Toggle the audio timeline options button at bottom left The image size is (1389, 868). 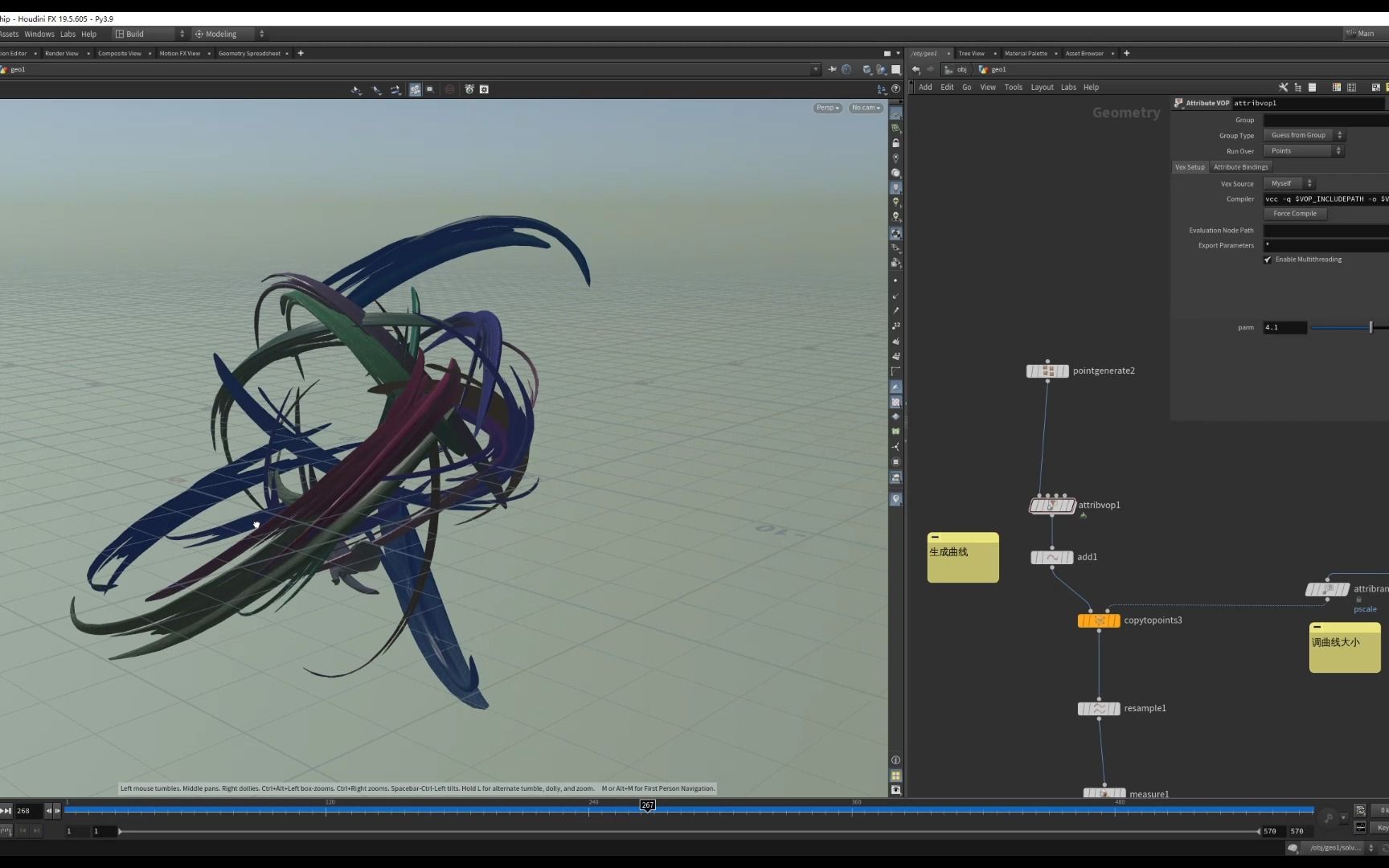pyautogui.click(x=6, y=831)
